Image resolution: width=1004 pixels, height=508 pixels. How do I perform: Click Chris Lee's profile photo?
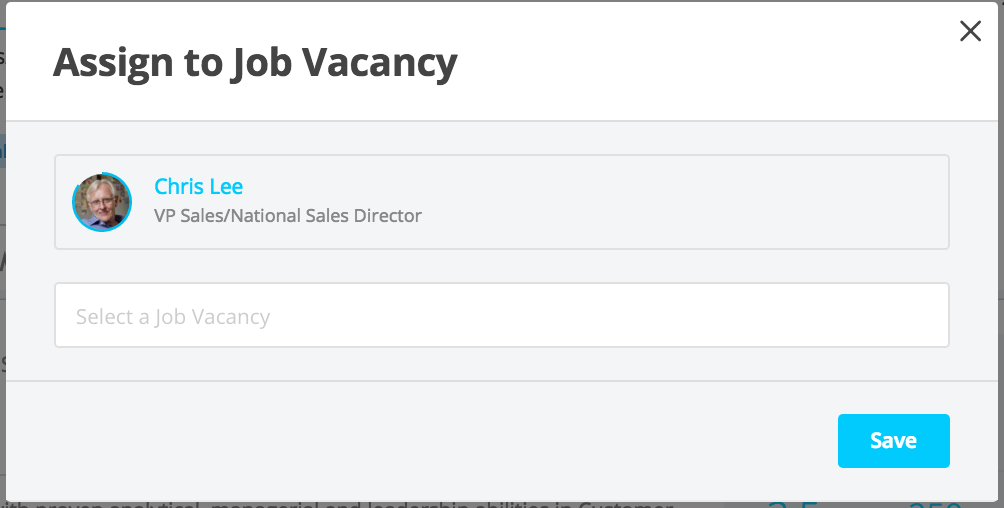[102, 202]
